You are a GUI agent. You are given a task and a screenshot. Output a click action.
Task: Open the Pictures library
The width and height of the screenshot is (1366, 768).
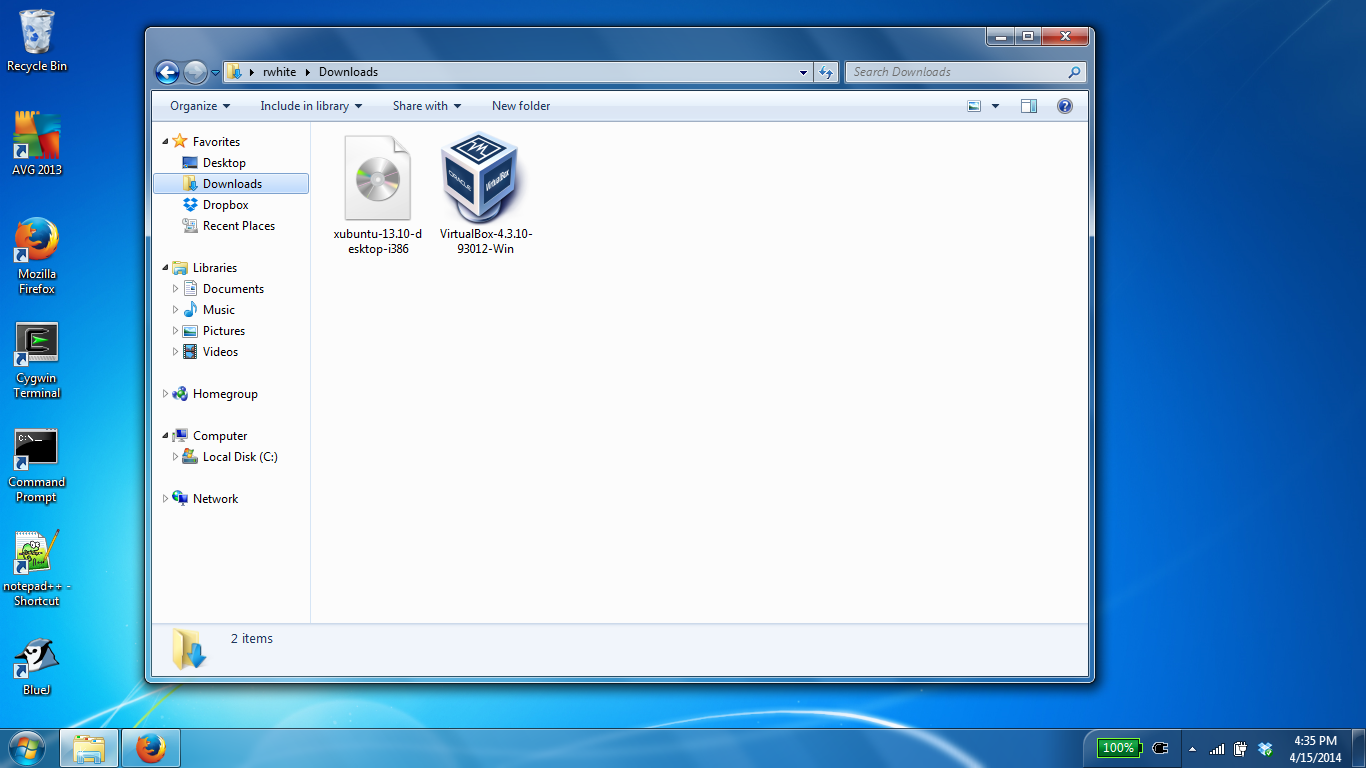click(x=224, y=331)
